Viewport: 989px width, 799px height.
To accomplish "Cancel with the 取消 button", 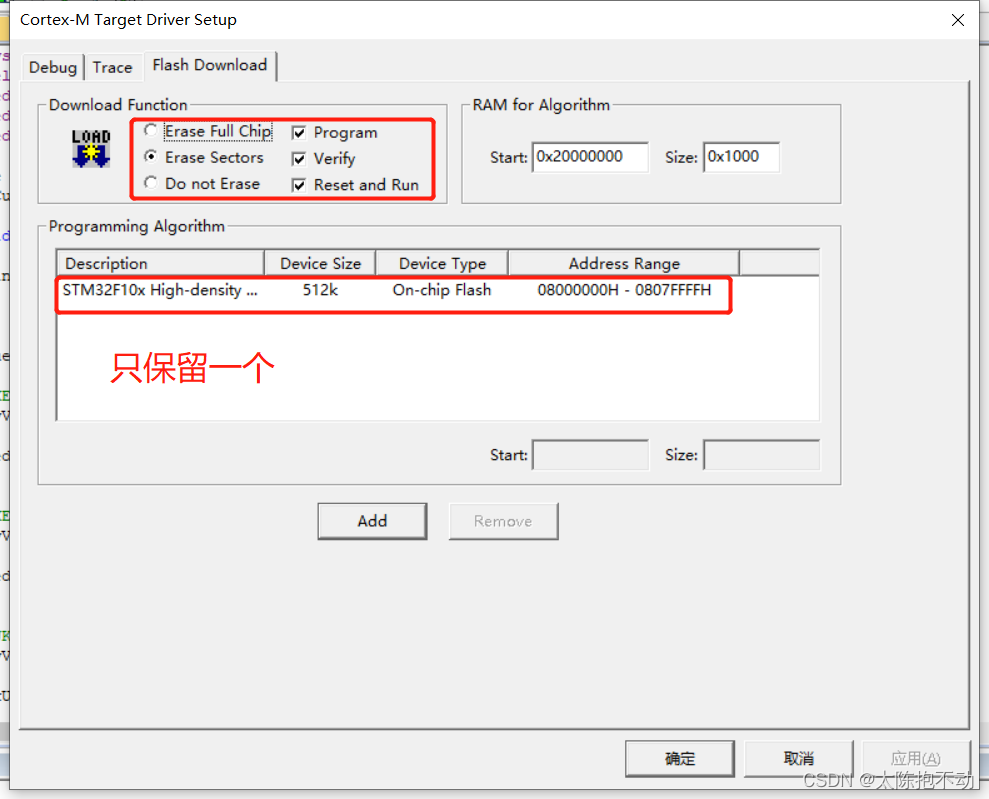I will pos(799,758).
